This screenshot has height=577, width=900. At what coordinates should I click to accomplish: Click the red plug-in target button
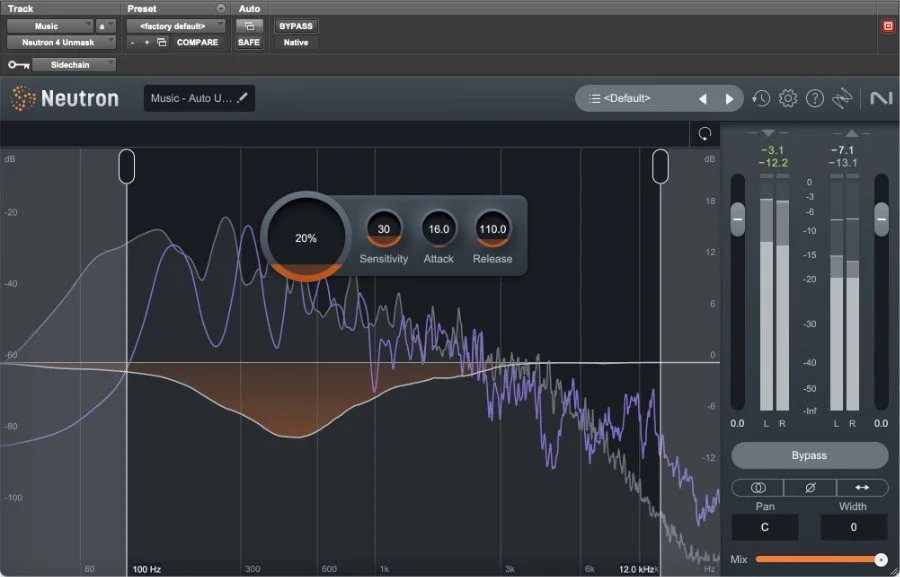point(888,26)
